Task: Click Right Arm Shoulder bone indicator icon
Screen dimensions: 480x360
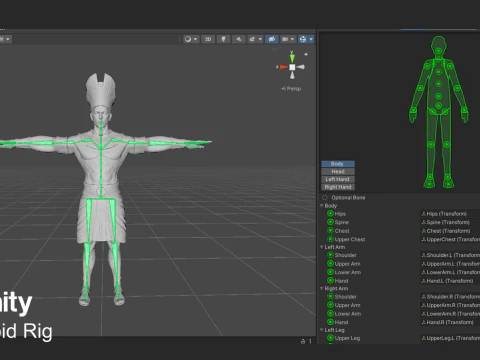Action: 330,297
